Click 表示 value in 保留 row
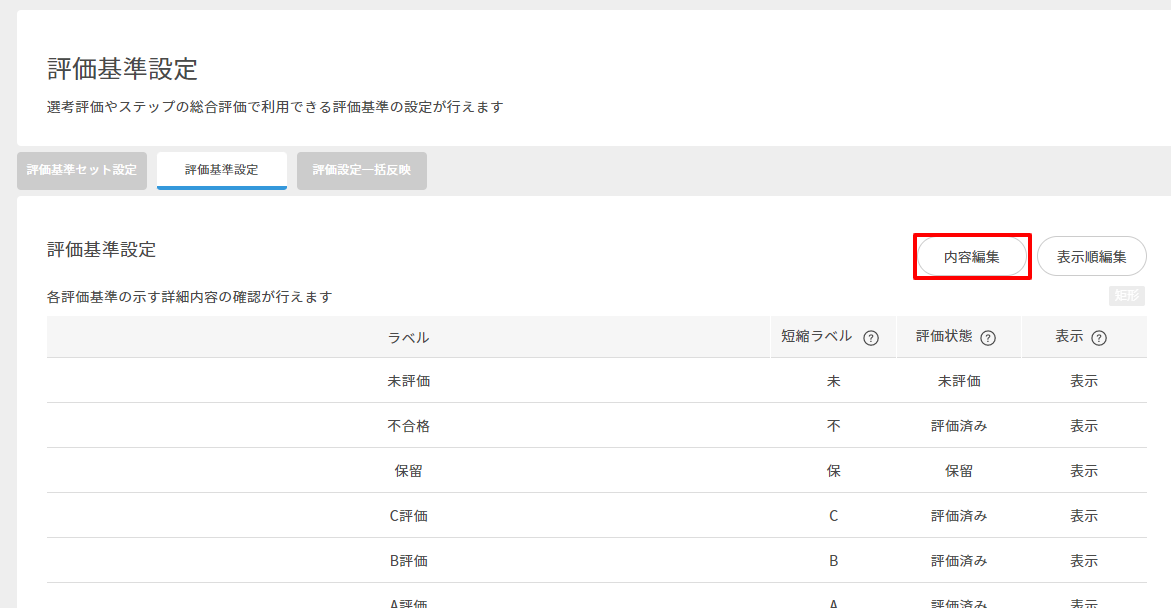This screenshot has width=1171, height=608. point(1084,471)
